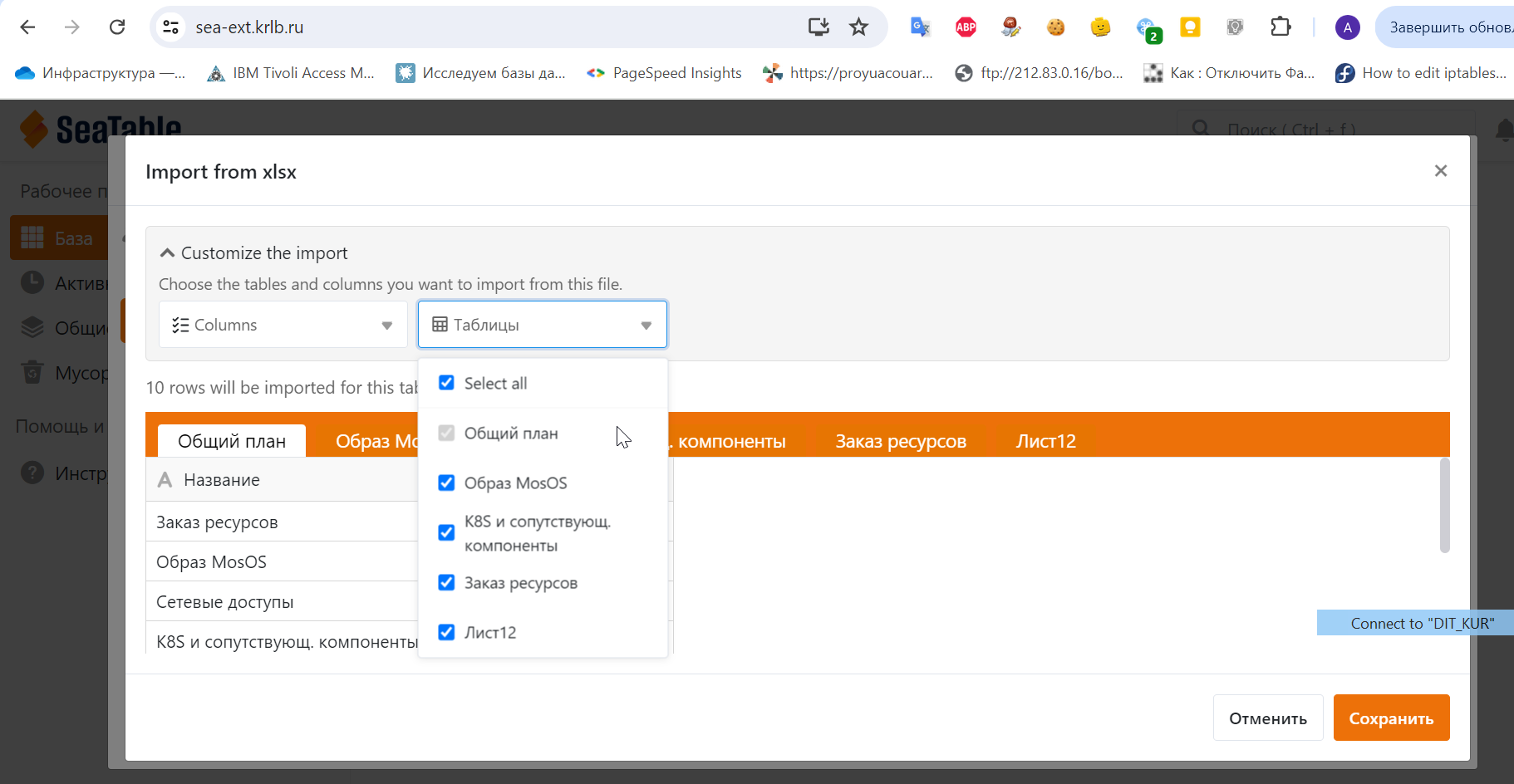Screen dimensions: 1514x784
Task: Open the Google Translate extension icon
Action: click(x=920, y=27)
